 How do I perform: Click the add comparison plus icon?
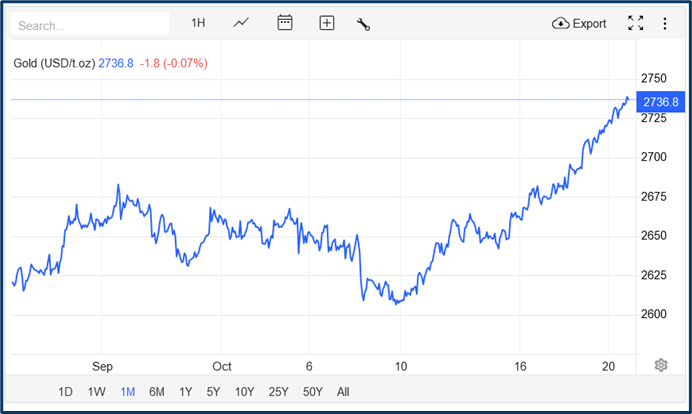[326, 23]
